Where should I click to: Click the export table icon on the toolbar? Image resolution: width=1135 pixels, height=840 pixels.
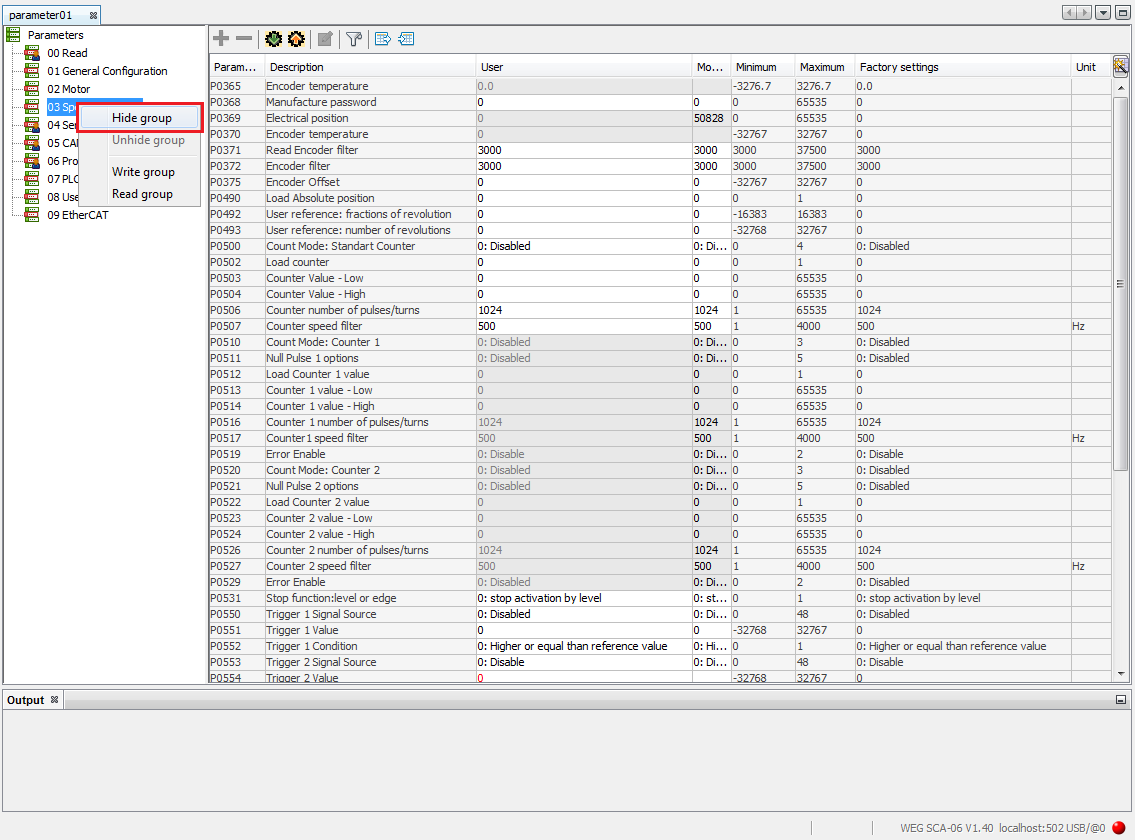coord(382,38)
